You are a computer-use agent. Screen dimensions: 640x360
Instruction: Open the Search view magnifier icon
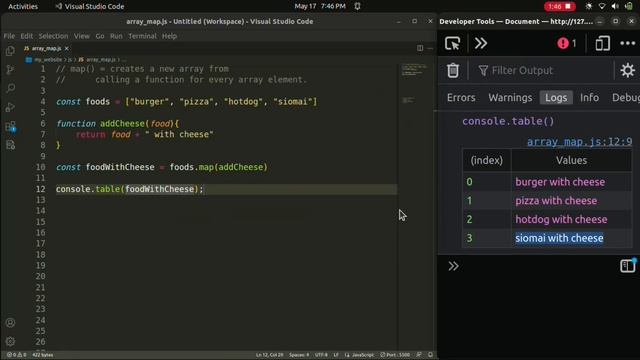coord(10,89)
